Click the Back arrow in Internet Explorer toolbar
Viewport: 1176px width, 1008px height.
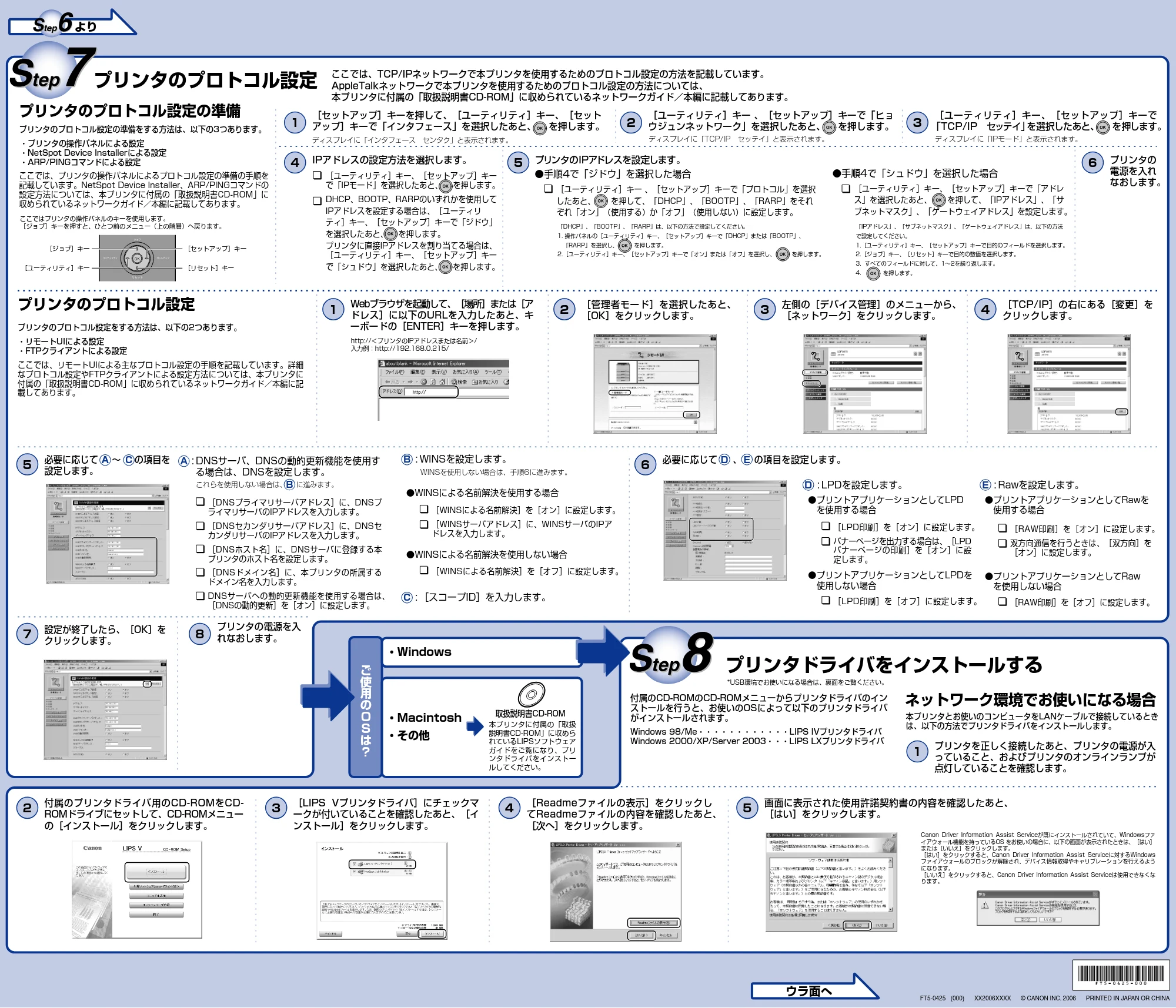point(387,382)
